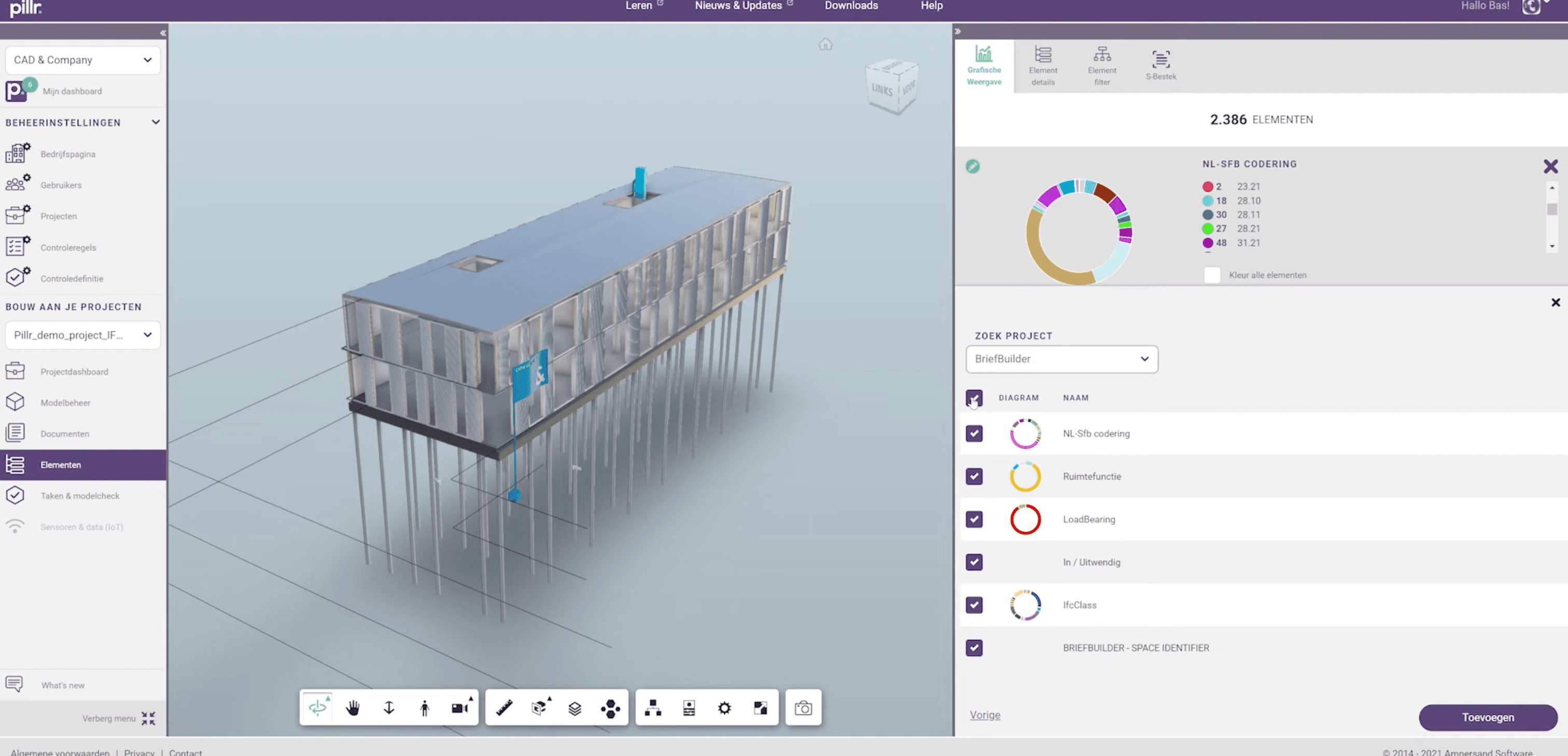The image size is (1568, 756).
Task: Uncheck the NL-Sfb codering checkbox
Action: 974,433
